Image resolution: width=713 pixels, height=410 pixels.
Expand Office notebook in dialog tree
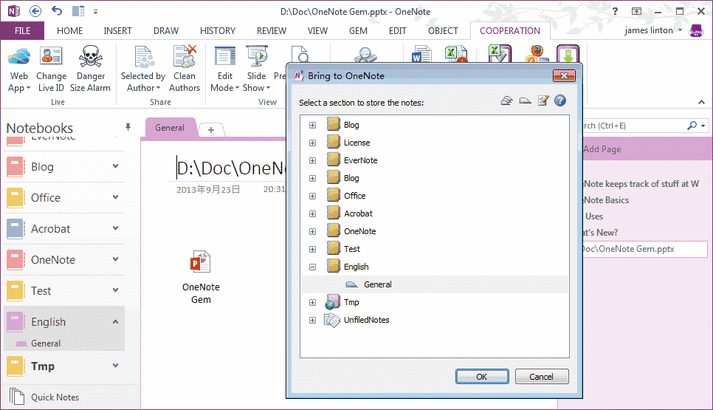312,196
